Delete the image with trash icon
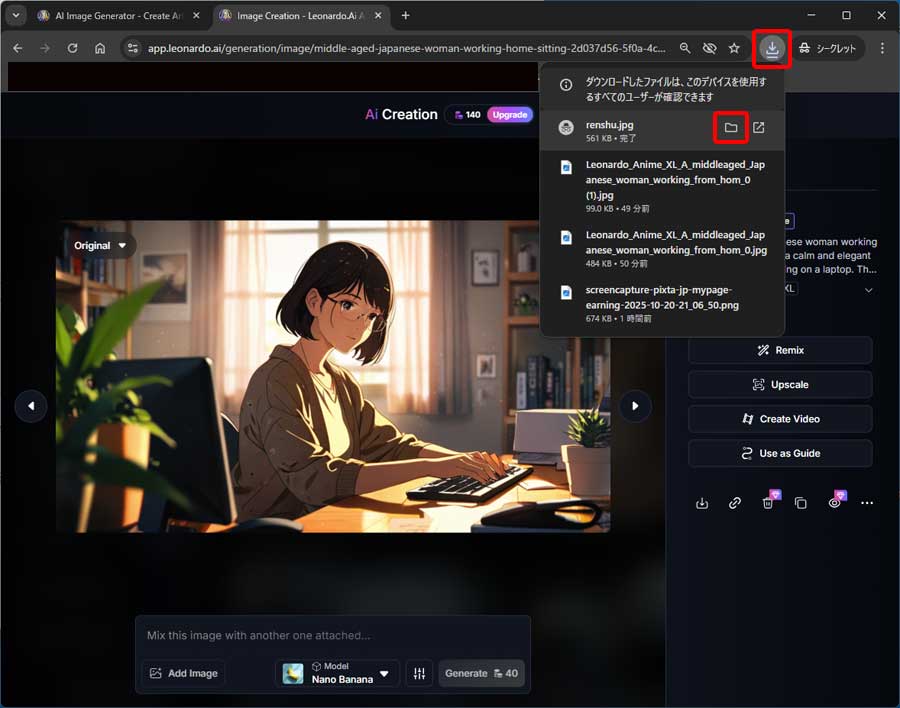 tap(767, 503)
